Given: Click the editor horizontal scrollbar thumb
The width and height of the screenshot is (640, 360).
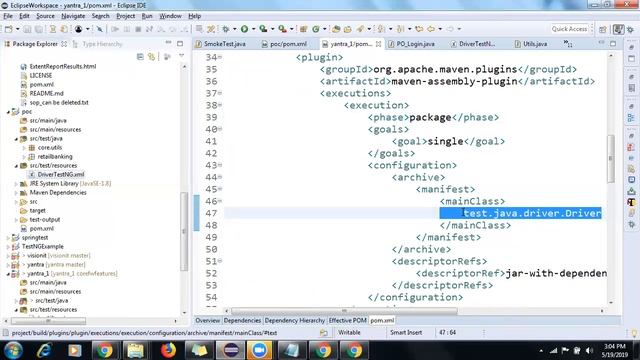Looking at the screenshot, I should click(x=344, y=311).
